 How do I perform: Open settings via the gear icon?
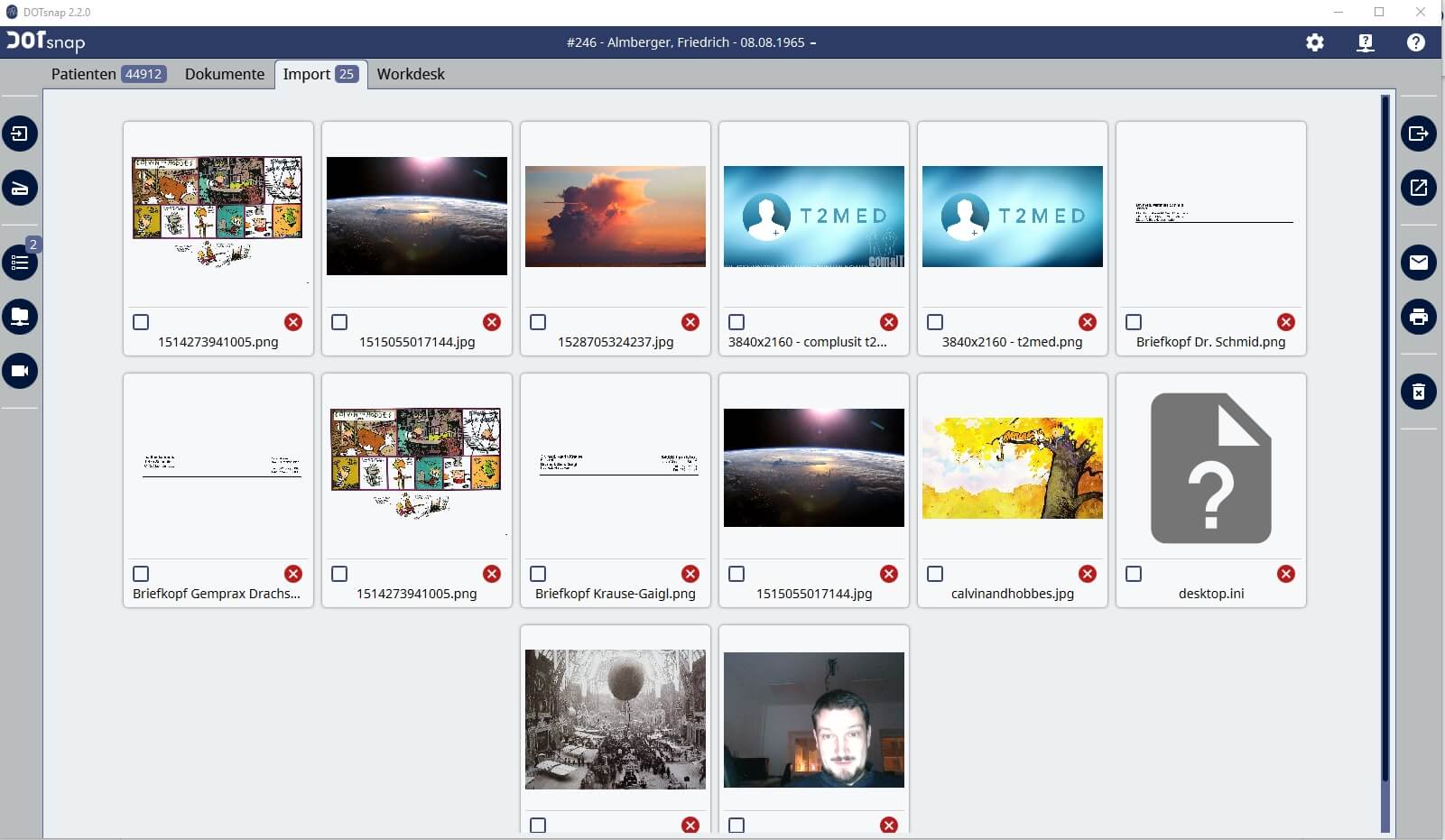coord(1315,42)
